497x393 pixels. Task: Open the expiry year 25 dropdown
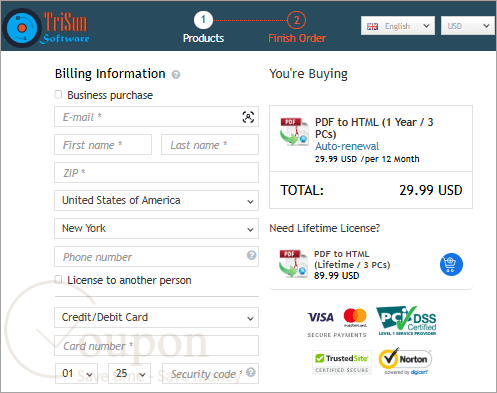(129, 373)
